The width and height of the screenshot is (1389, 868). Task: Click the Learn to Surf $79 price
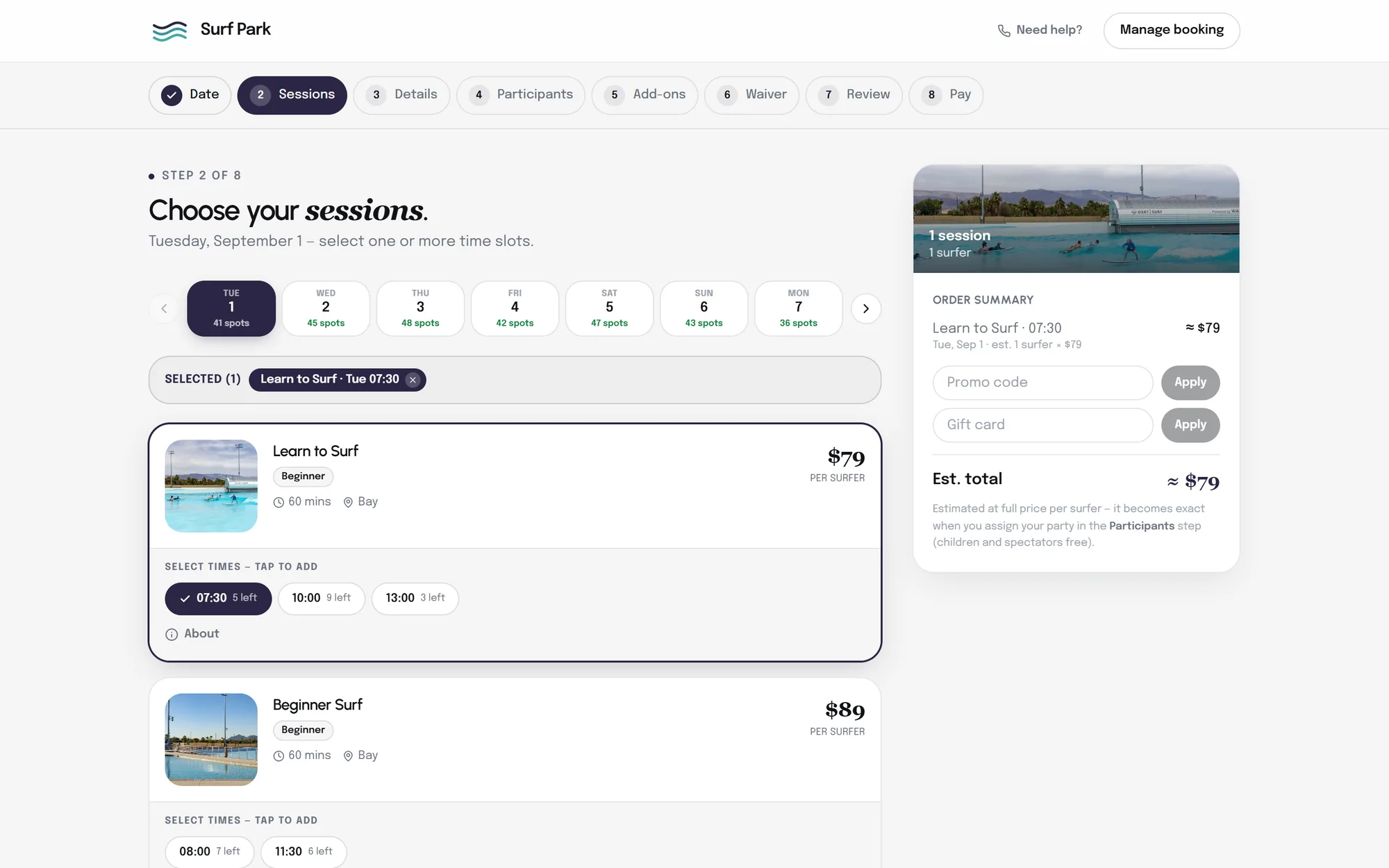click(846, 458)
